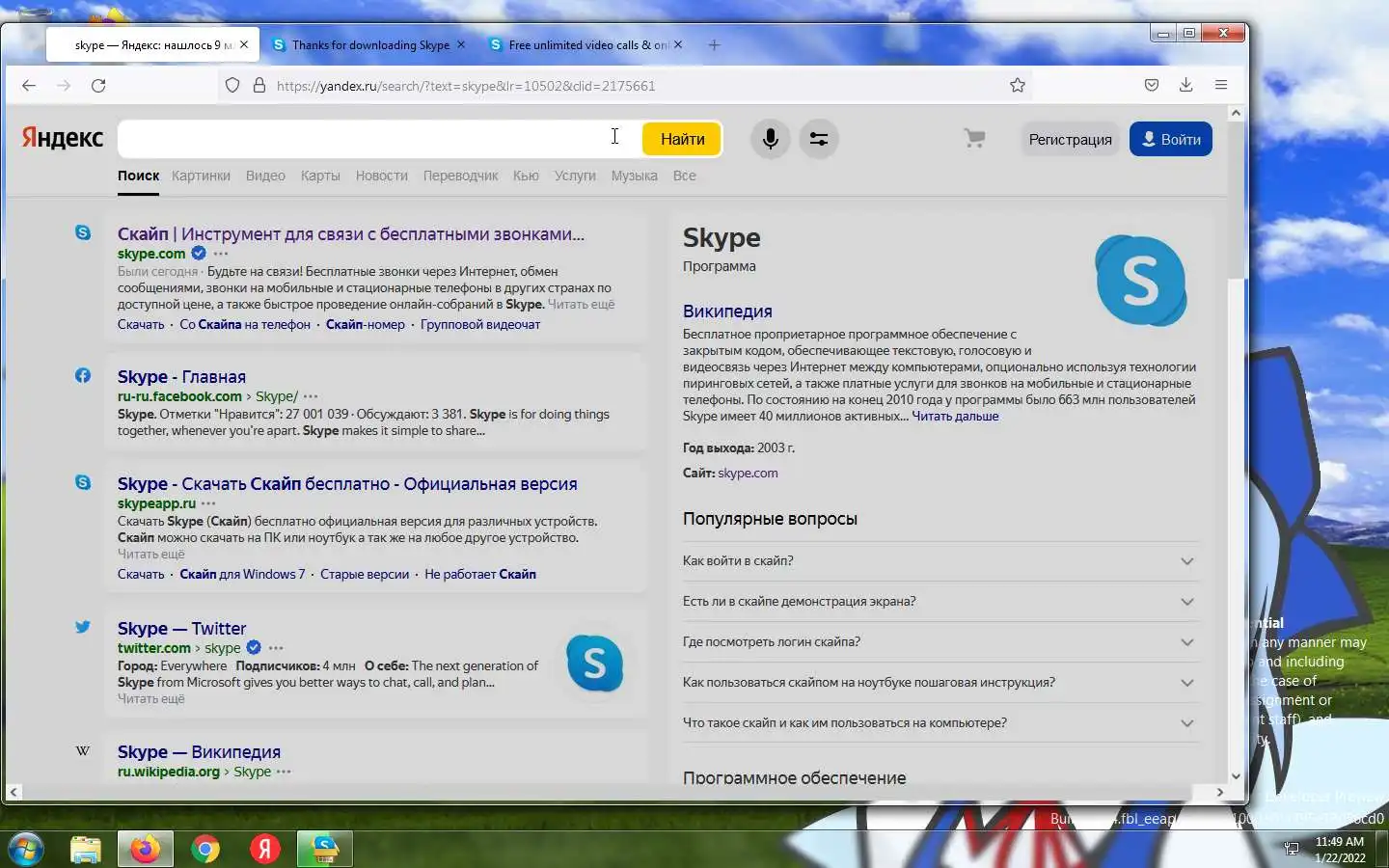
Task: Open the shield tracking protection icon
Action: pyautogui.click(x=232, y=86)
